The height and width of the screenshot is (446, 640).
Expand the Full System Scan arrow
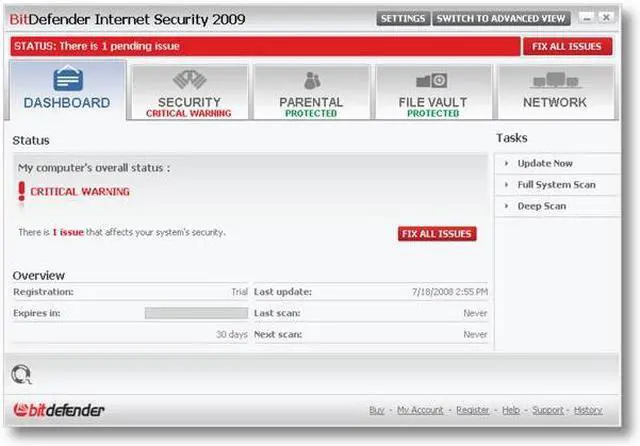507,185
